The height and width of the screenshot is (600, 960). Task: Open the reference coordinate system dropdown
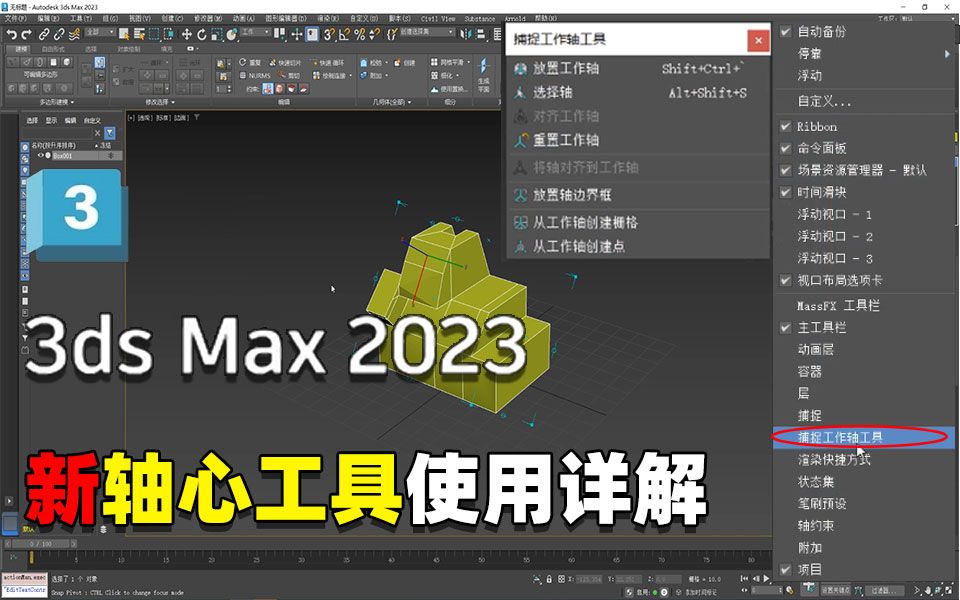coord(255,32)
